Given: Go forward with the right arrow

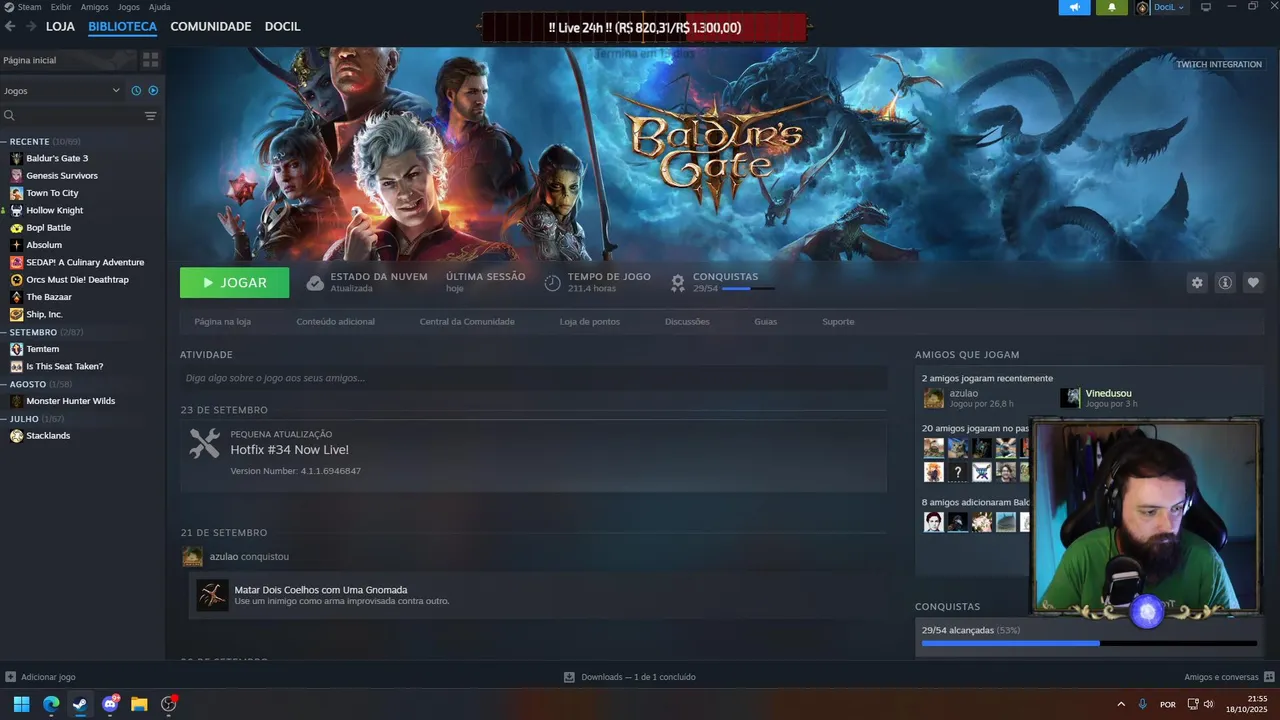Looking at the screenshot, I should point(31,27).
